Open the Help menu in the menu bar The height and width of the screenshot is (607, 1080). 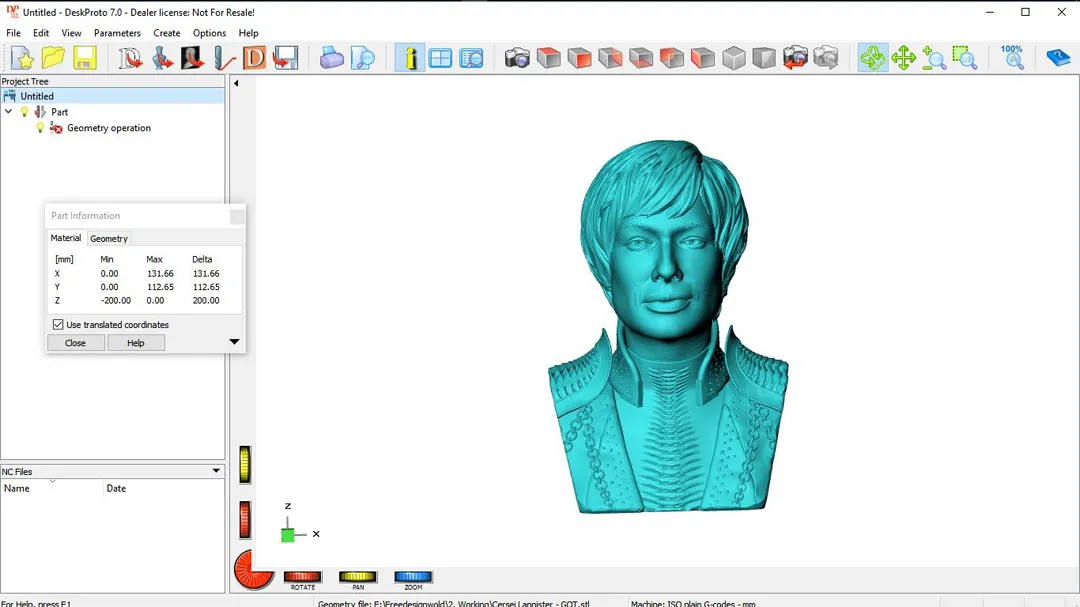coord(248,33)
